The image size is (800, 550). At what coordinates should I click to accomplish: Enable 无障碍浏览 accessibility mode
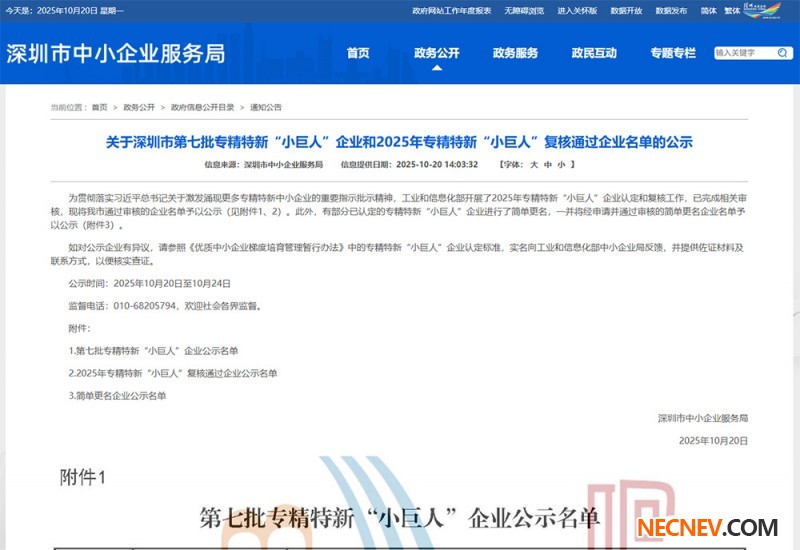(525, 10)
